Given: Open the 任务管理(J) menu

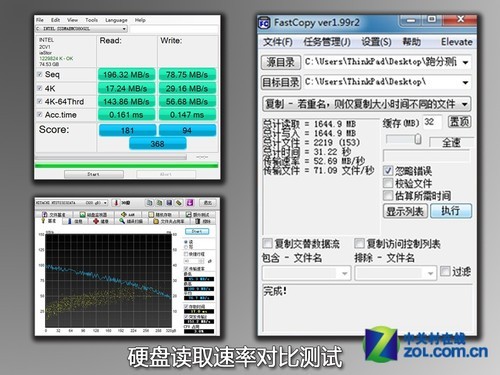Looking at the screenshot, I should [x=327, y=42].
